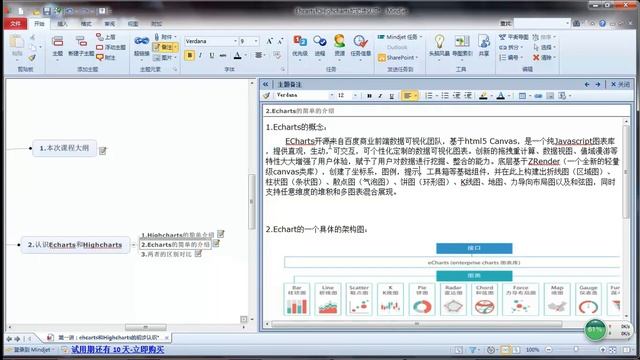Screen dimensions: 640x360
Task: Toggle Italic in the notes panel toolbar
Action: 380,96
